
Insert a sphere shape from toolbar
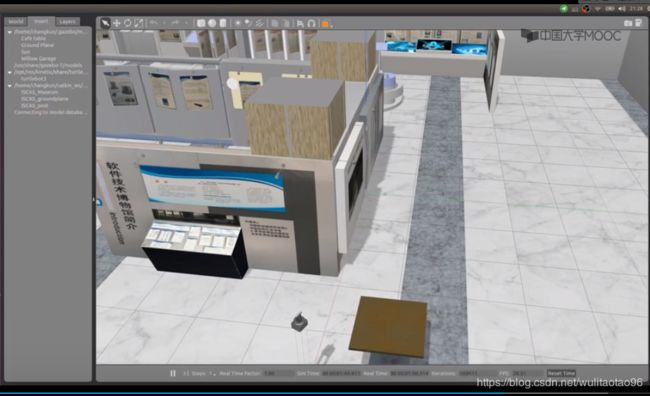(x=212, y=23)
